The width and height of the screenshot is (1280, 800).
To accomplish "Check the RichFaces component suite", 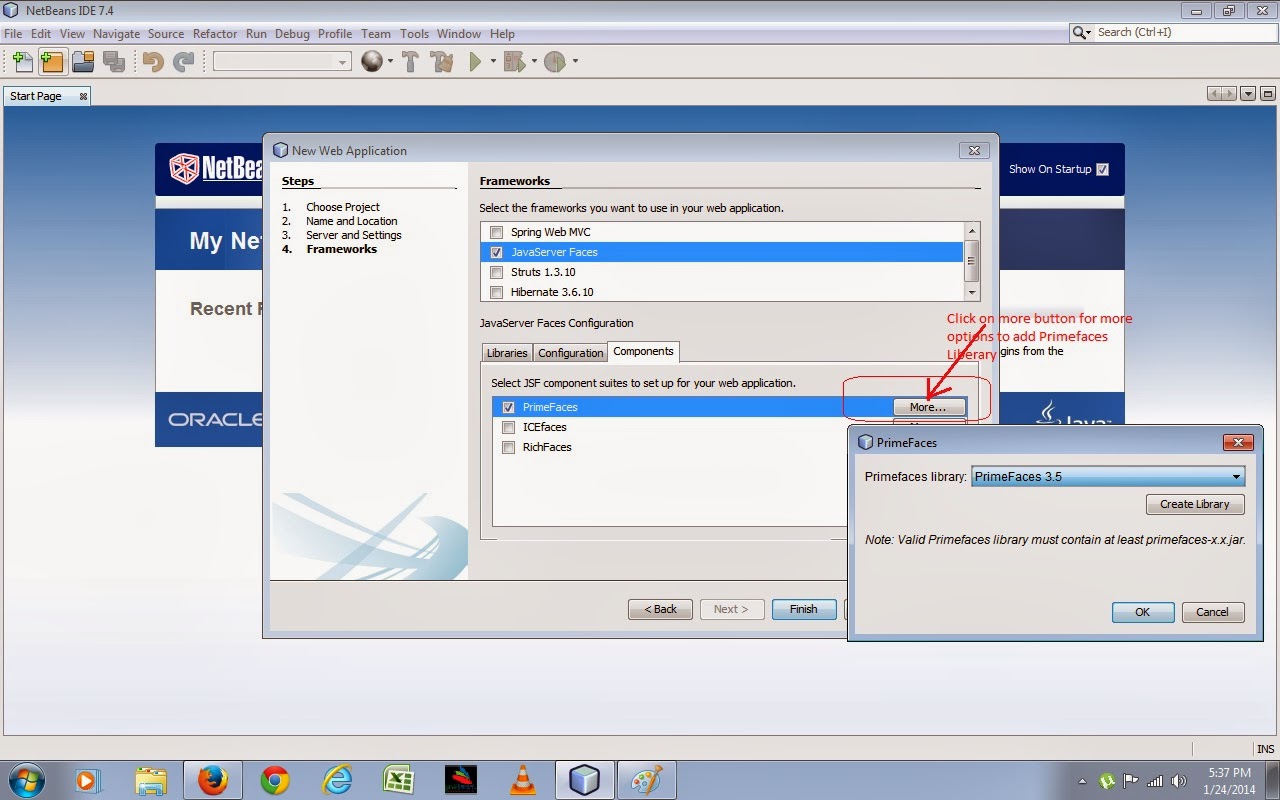I will 509,447.
